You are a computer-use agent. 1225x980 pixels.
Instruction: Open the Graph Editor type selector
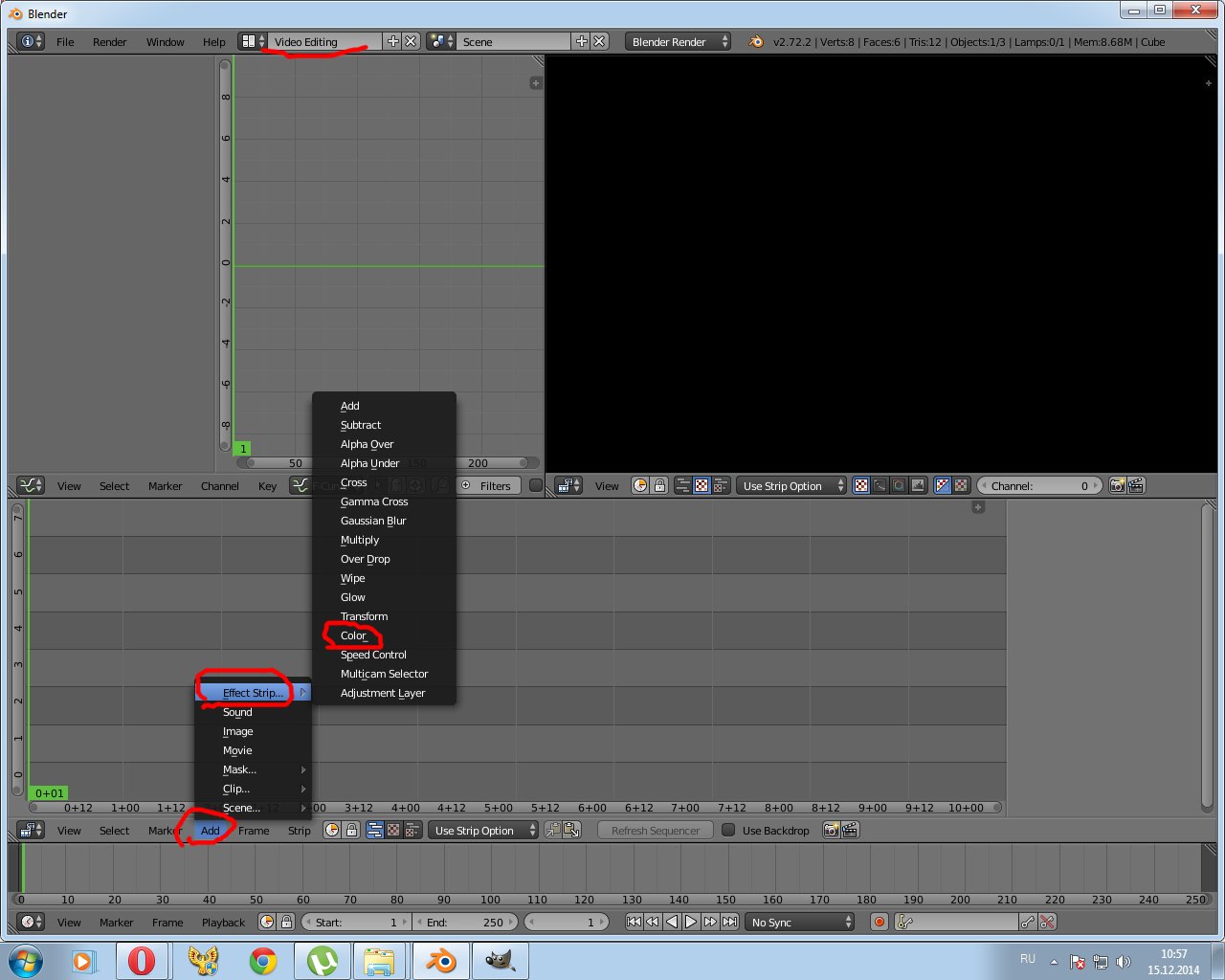point(31,485)
